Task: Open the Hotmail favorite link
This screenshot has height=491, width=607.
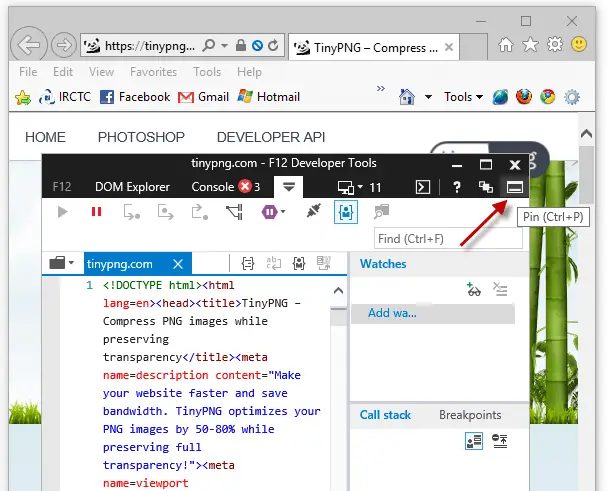Action: 269,97
